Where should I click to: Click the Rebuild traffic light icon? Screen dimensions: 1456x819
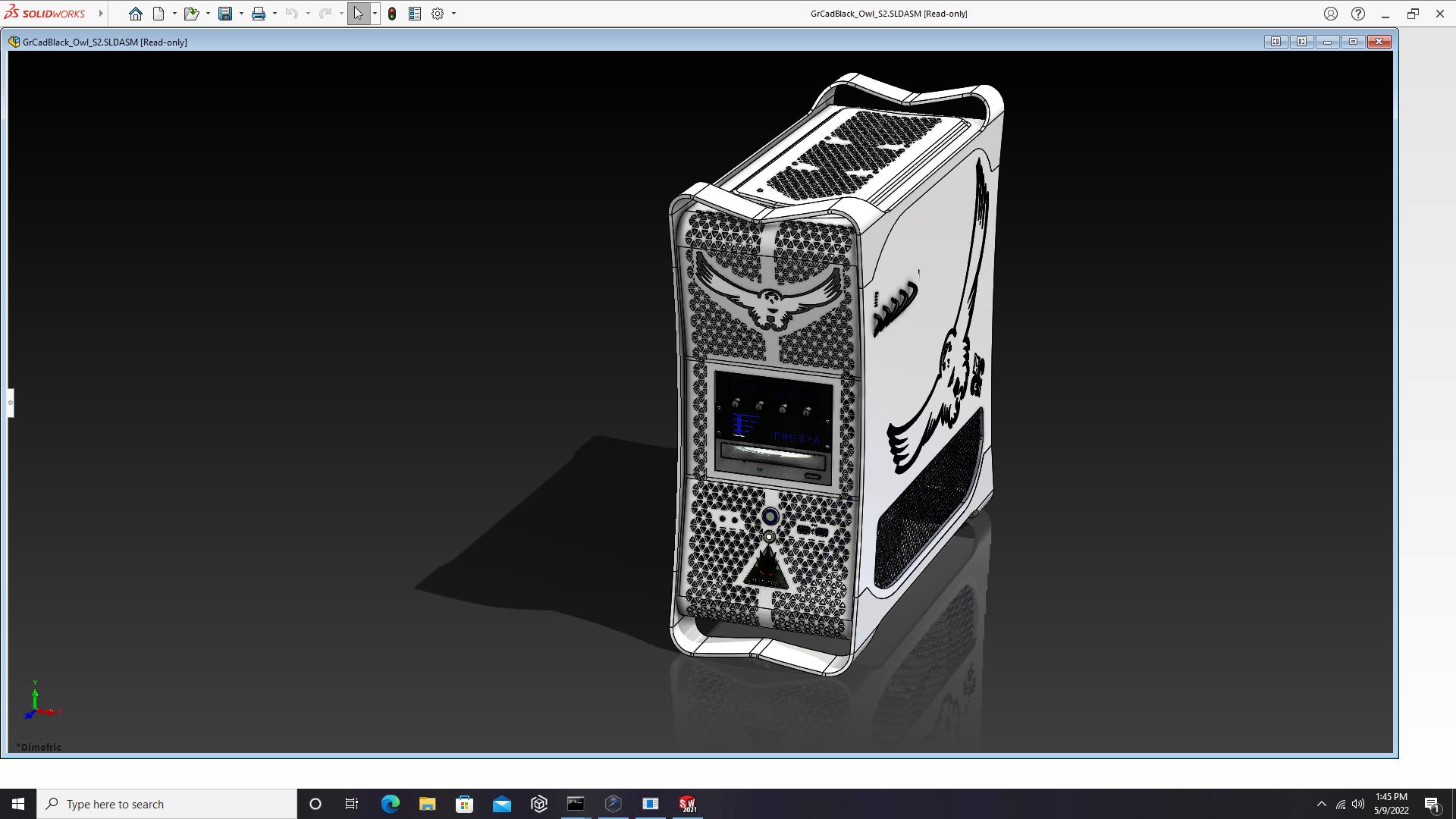pos(392,14)
